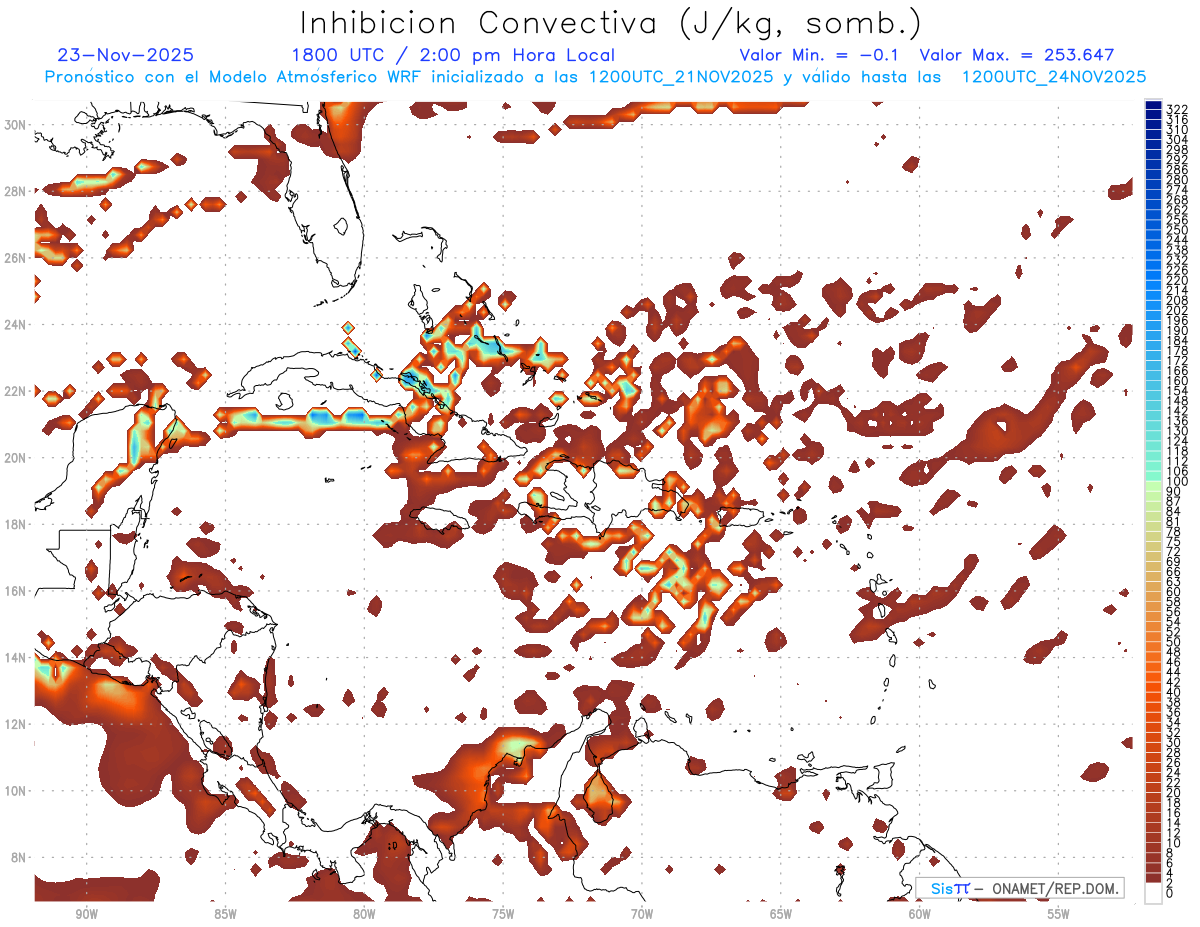1200x927 pixels.
Task: Click the 75W longitude label
Action: click(503, 915)
